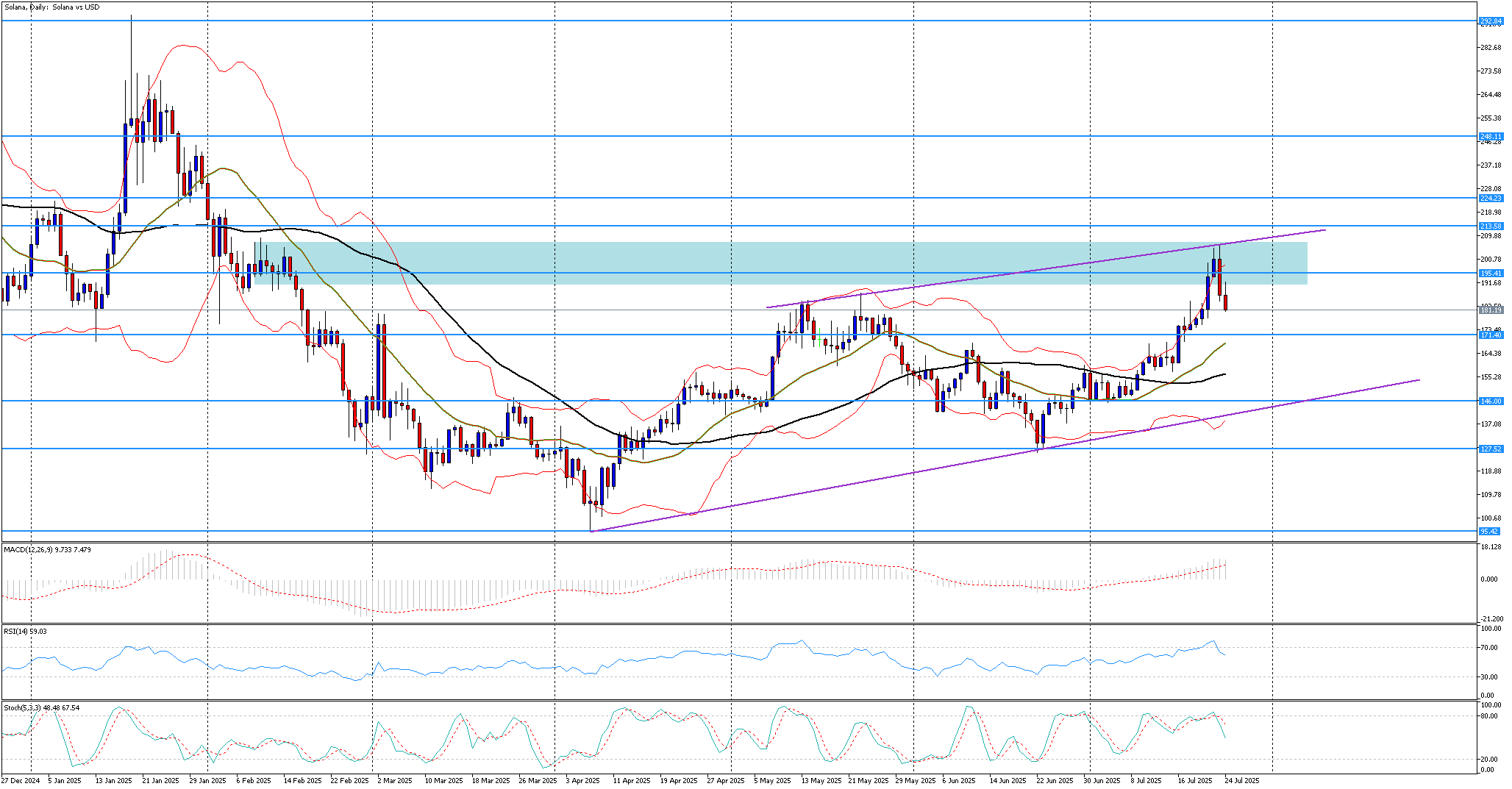
Task: Click the 282.68 price scale value
Action: pos(1493,48)
